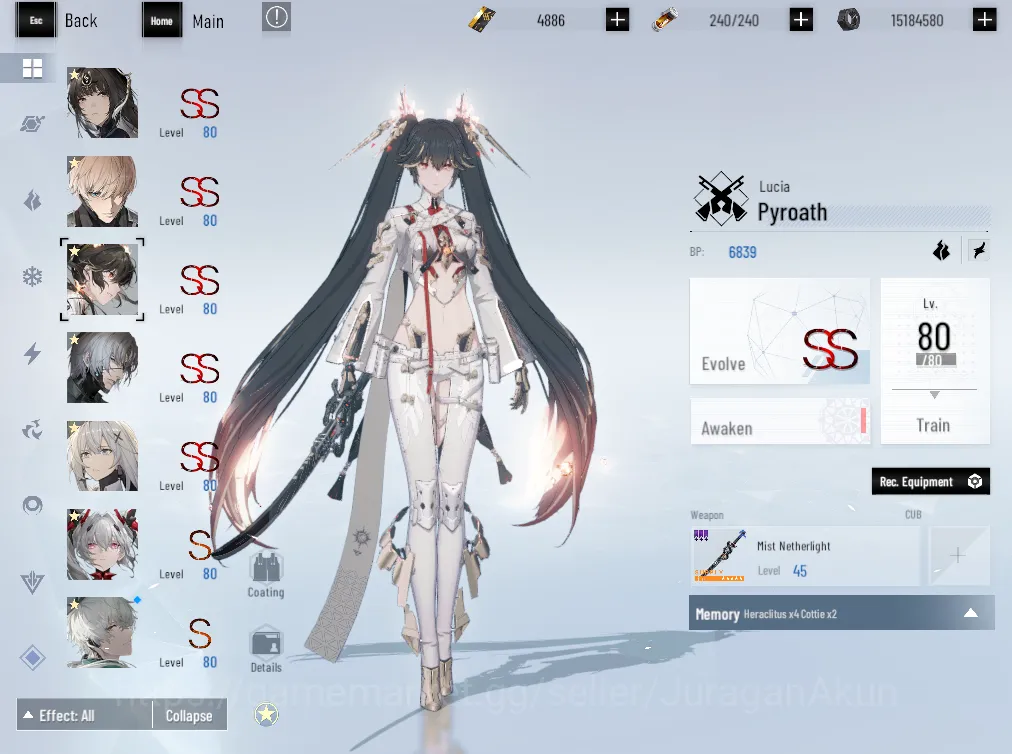Viewport: 1012px width, 754px height.
Task: Click the slash attribute icon beside BP
Action: click(978, 250)
